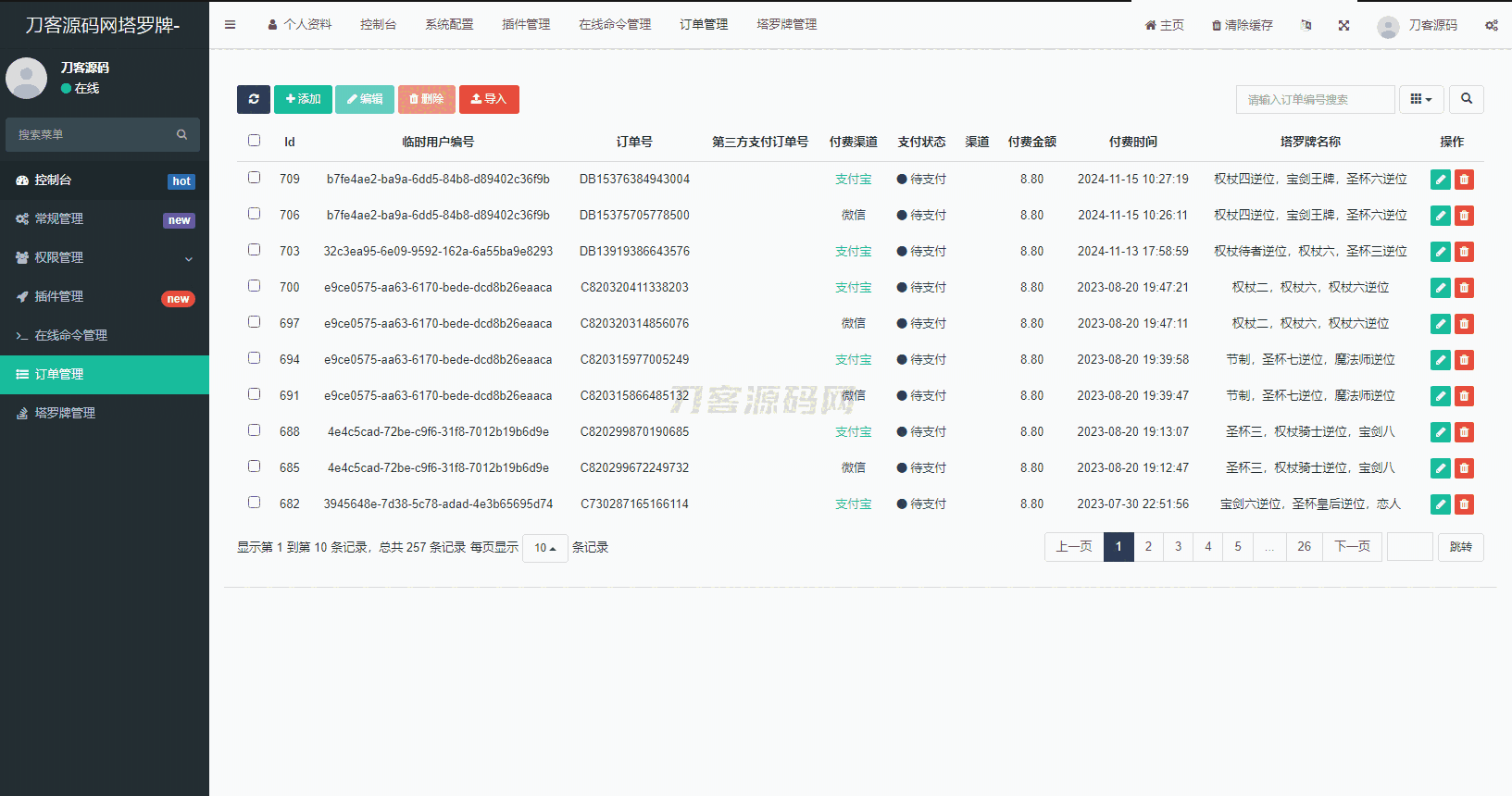Image resolution: width=1512 pixels, height=796 pixels.
Task: Check the select-all checkbox in table header
Action: pos(254,141)
